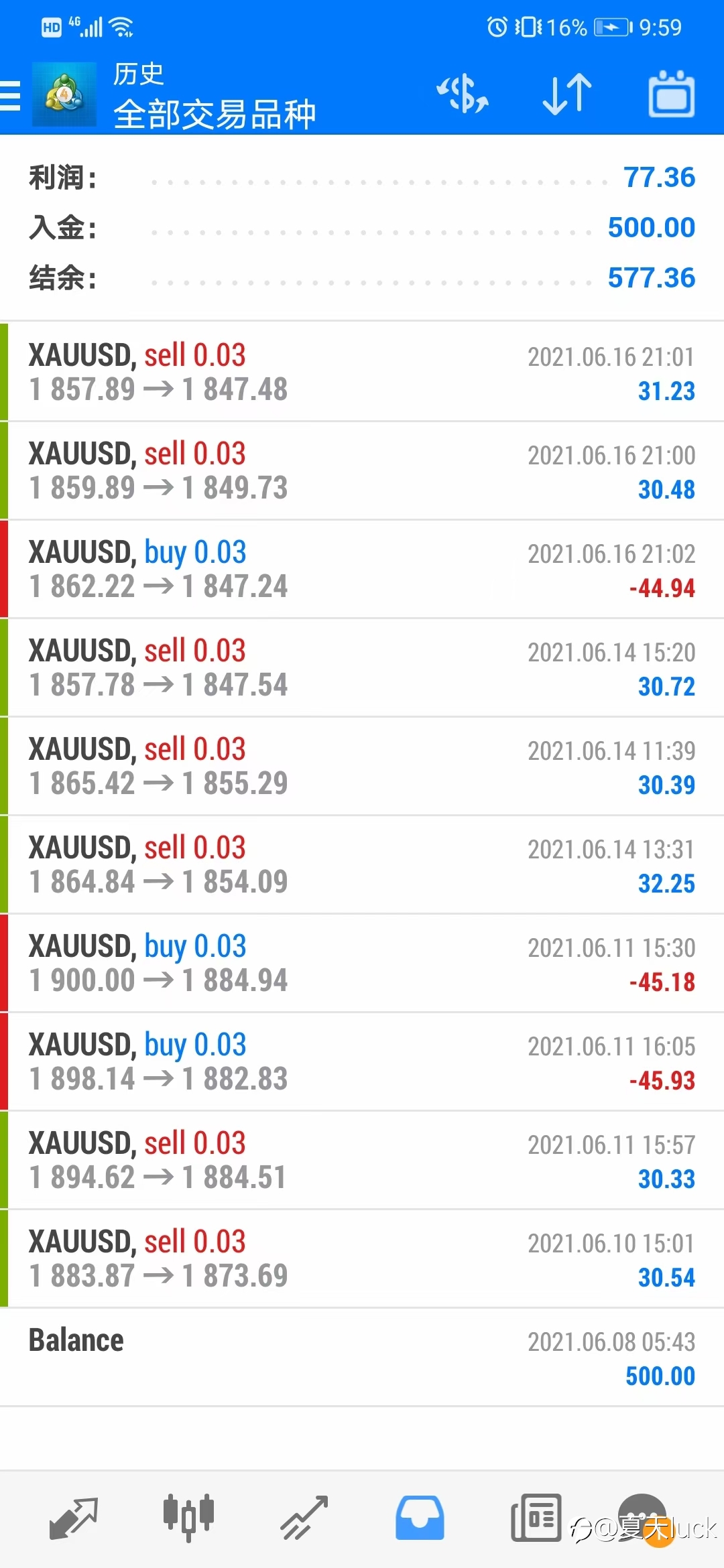Tap the 全部交易品种 title dropdown
Image resolution: width=724 pixels, height=1568 pixels.
215,114
